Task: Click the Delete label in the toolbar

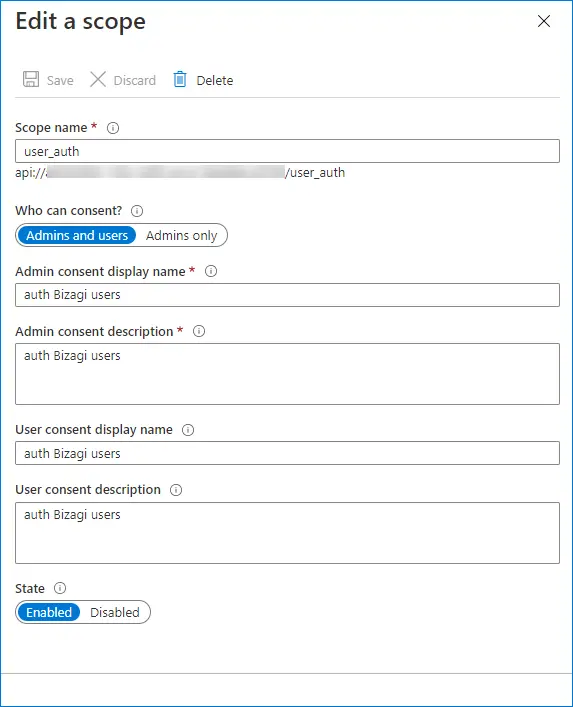Action: [x=215, y=81]
